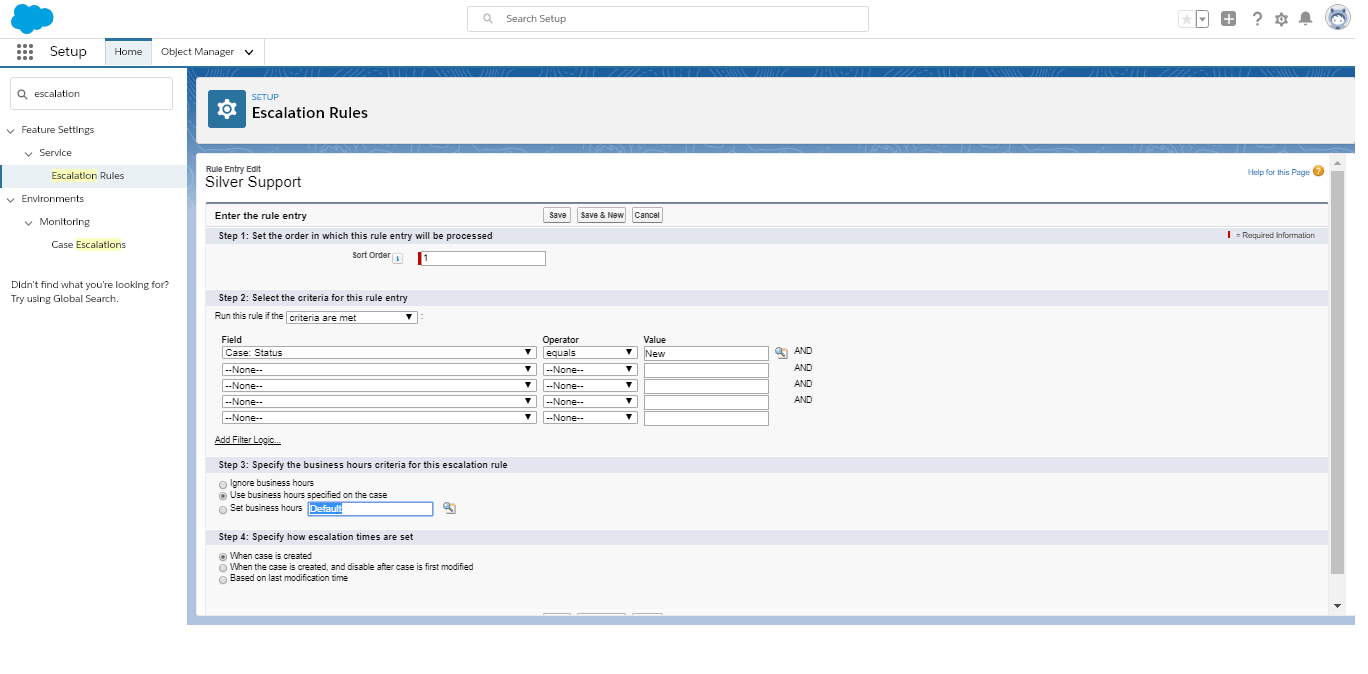Click the global actions plus icon
The height and width of the screenshot is (674, 1368).
pyautogui.click(x=1229, y=19)
